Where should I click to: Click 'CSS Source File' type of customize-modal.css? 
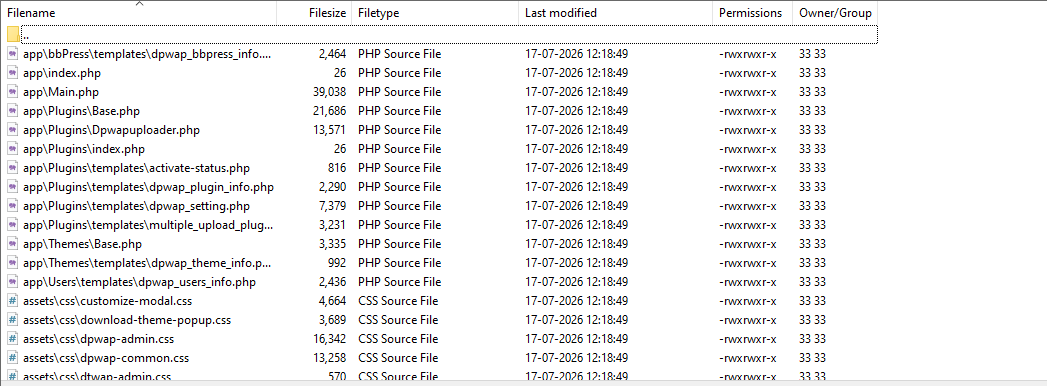click(398, 301)
